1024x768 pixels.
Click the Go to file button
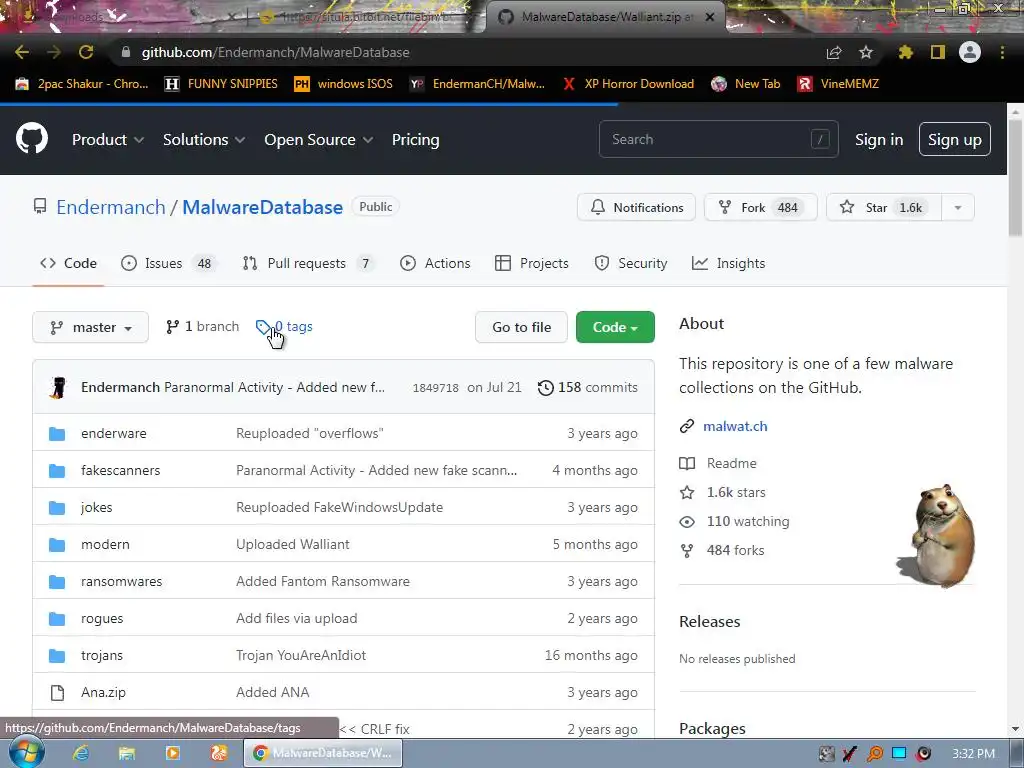pyautogui.click(x=522, y=327)
